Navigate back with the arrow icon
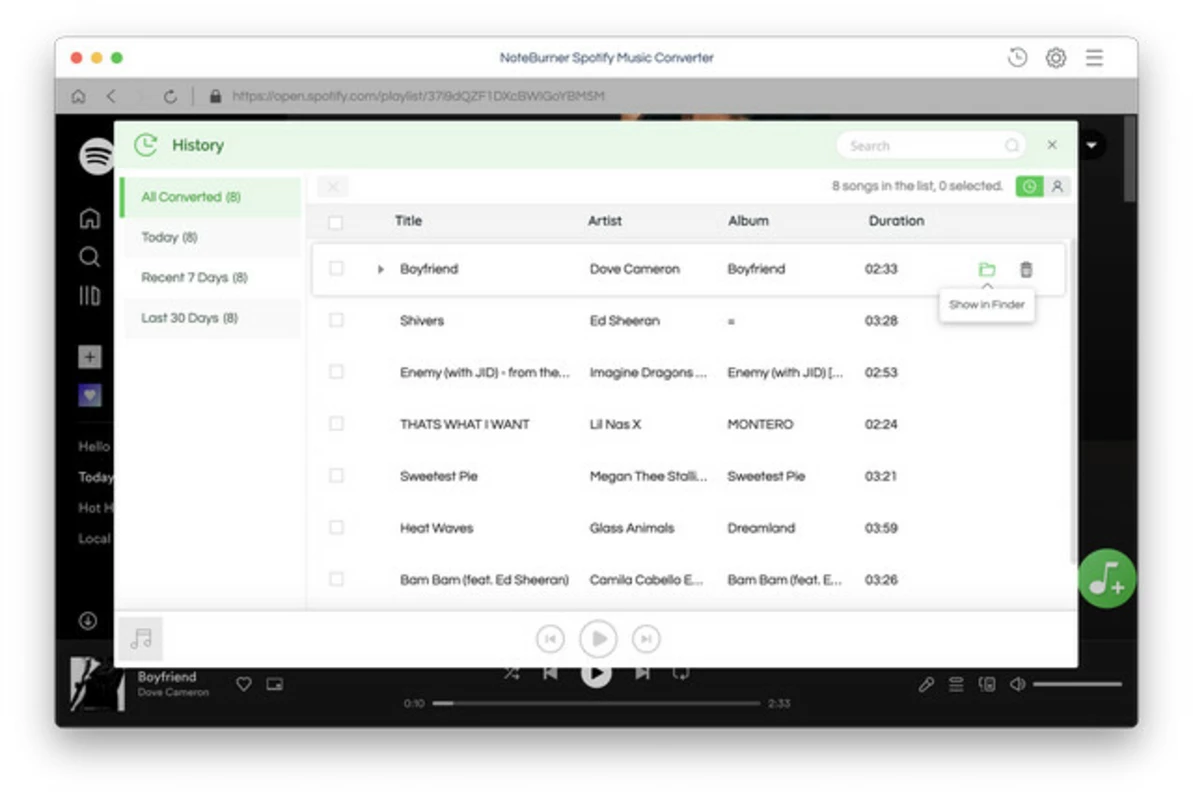The image size is (1193, 800). coord(112,96)
